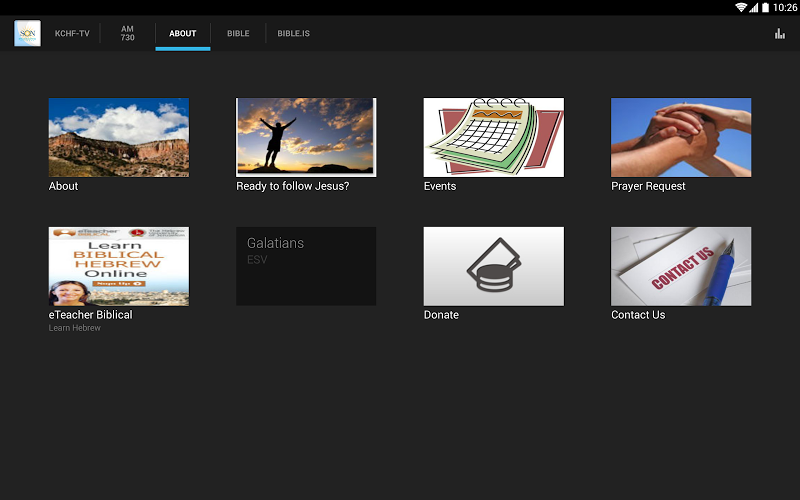Open the Contact Us card image

(x=681, y=266)
